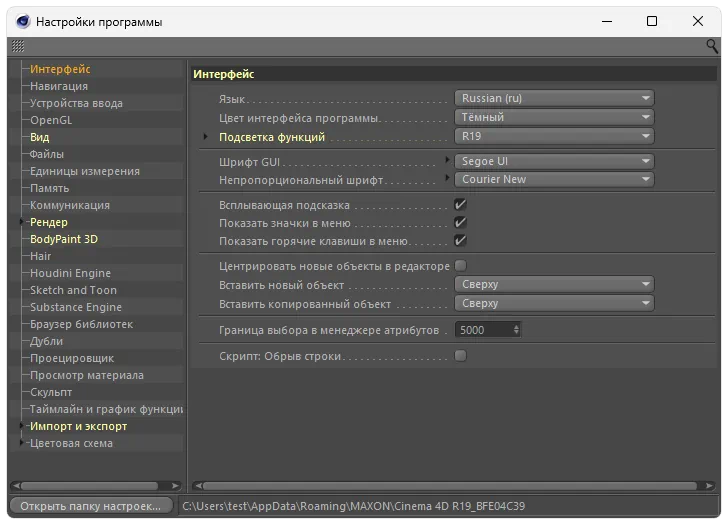Click the Cinema 4D logo in title bar
The height and width of the screenshot is (525, 726).
22,21
